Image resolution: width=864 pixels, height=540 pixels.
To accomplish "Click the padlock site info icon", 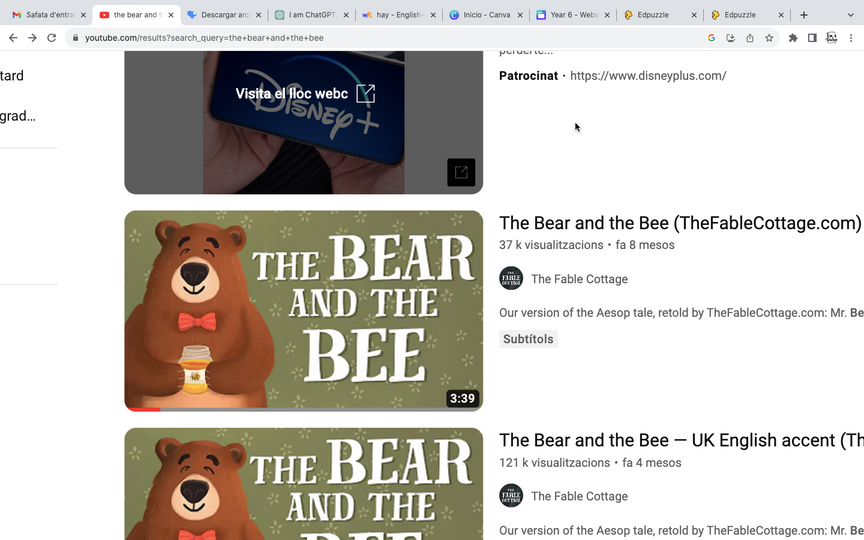I will point(75,38).
